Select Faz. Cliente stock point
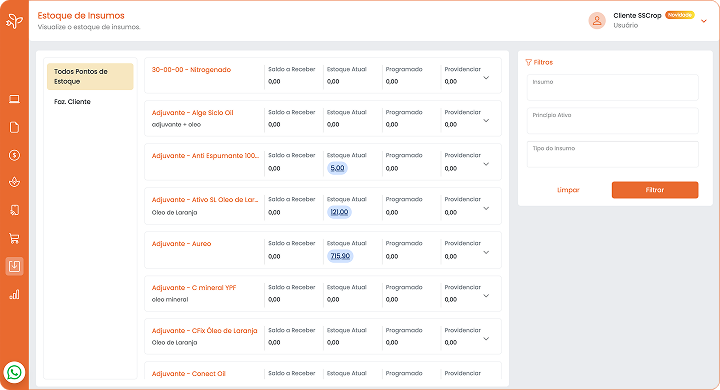The width and height of the screenshot is (720, 390). (x=72, y=102)
